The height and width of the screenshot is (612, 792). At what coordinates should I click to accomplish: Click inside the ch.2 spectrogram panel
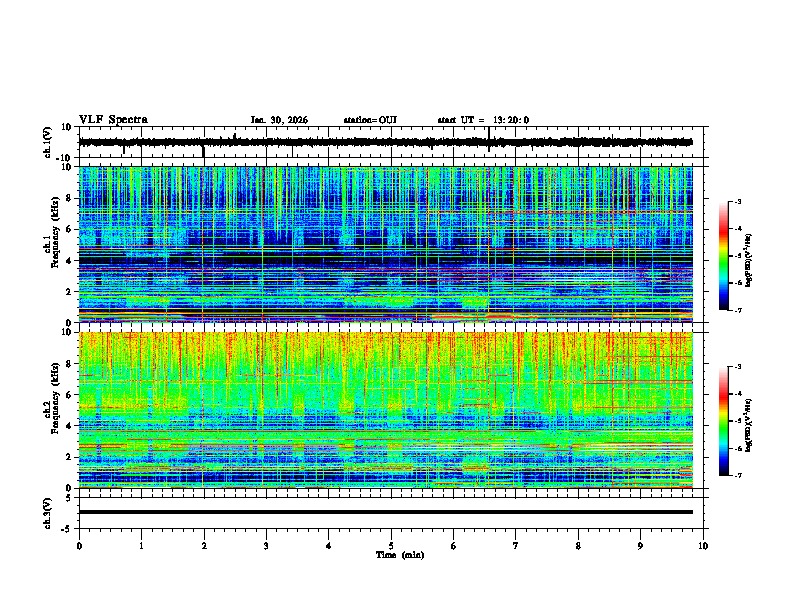coord(385,410)
